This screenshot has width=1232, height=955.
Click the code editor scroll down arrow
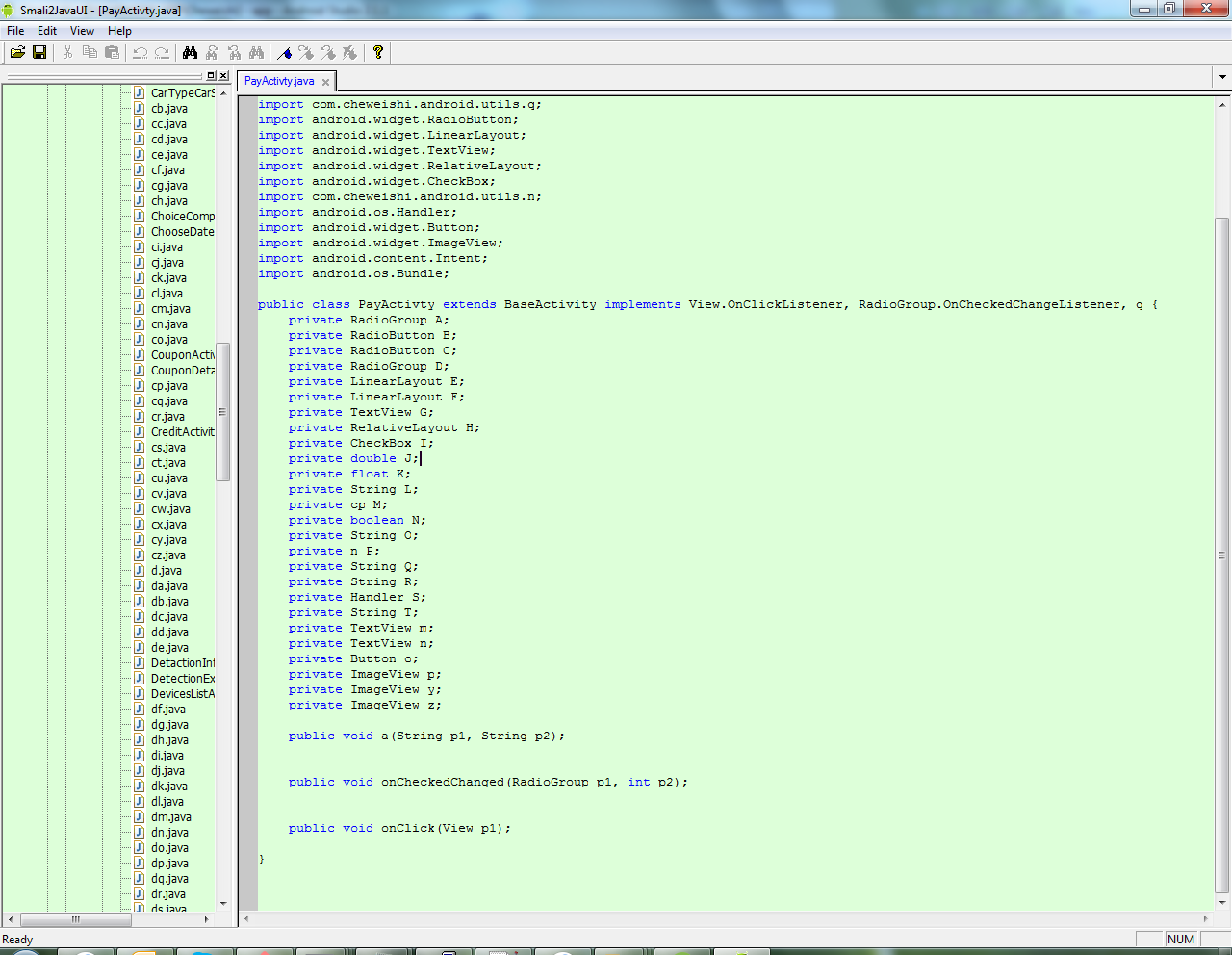1222,903
